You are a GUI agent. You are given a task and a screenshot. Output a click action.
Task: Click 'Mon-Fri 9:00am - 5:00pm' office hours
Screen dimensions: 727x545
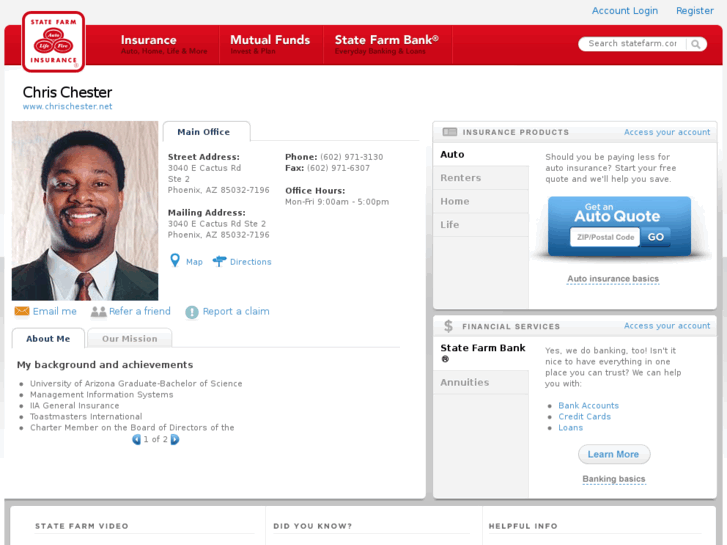pos(337,202)
